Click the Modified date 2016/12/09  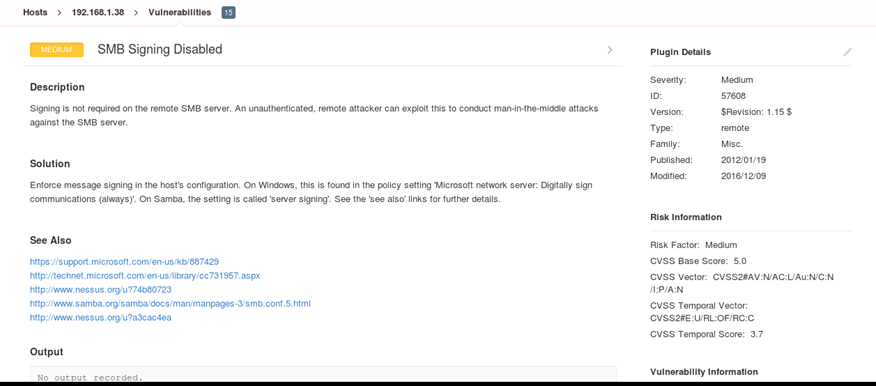(x=744, y=176)
